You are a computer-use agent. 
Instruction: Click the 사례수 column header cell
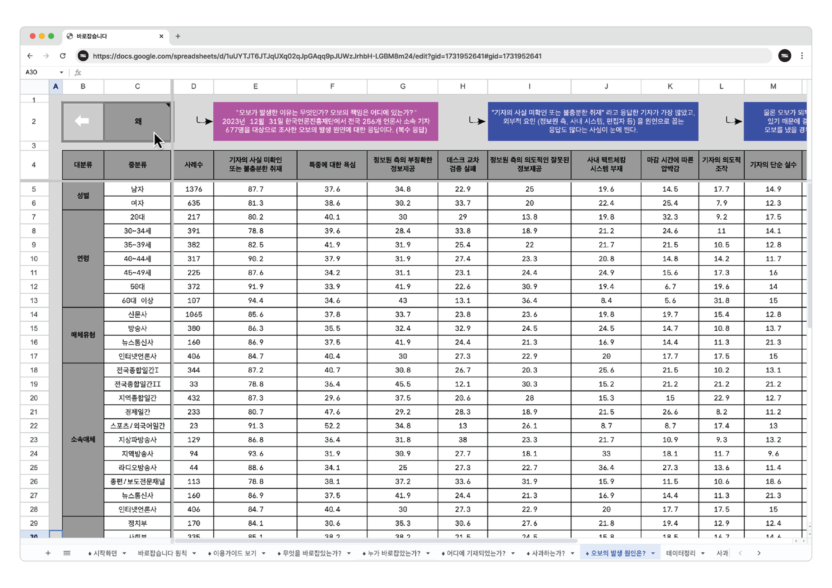click(194, 163)
